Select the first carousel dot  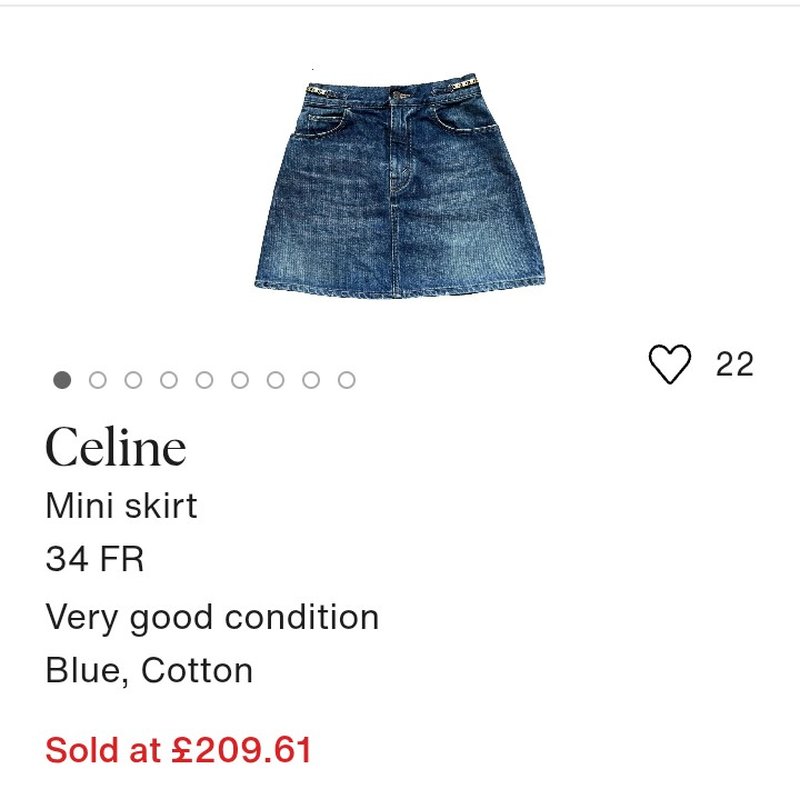[62, 380]
